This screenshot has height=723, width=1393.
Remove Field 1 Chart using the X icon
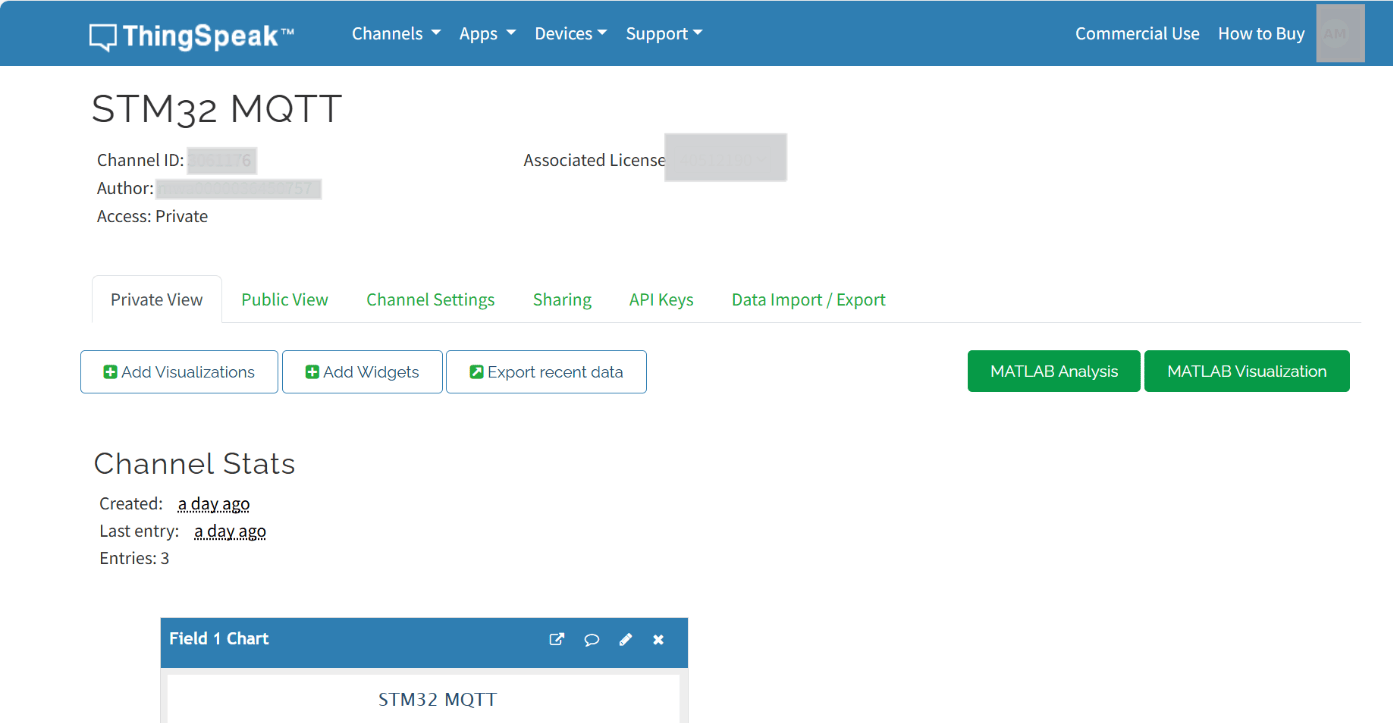coord(658,640)
